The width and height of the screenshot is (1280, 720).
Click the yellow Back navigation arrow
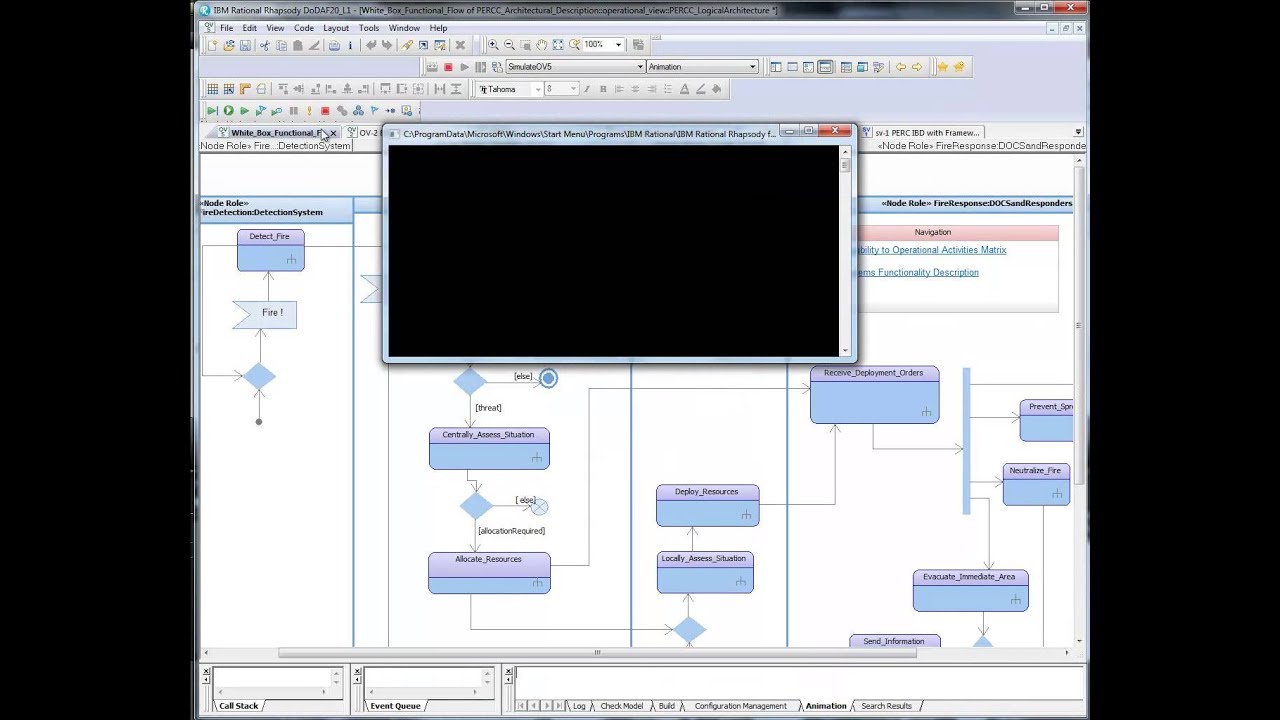[x=900, y=67]
